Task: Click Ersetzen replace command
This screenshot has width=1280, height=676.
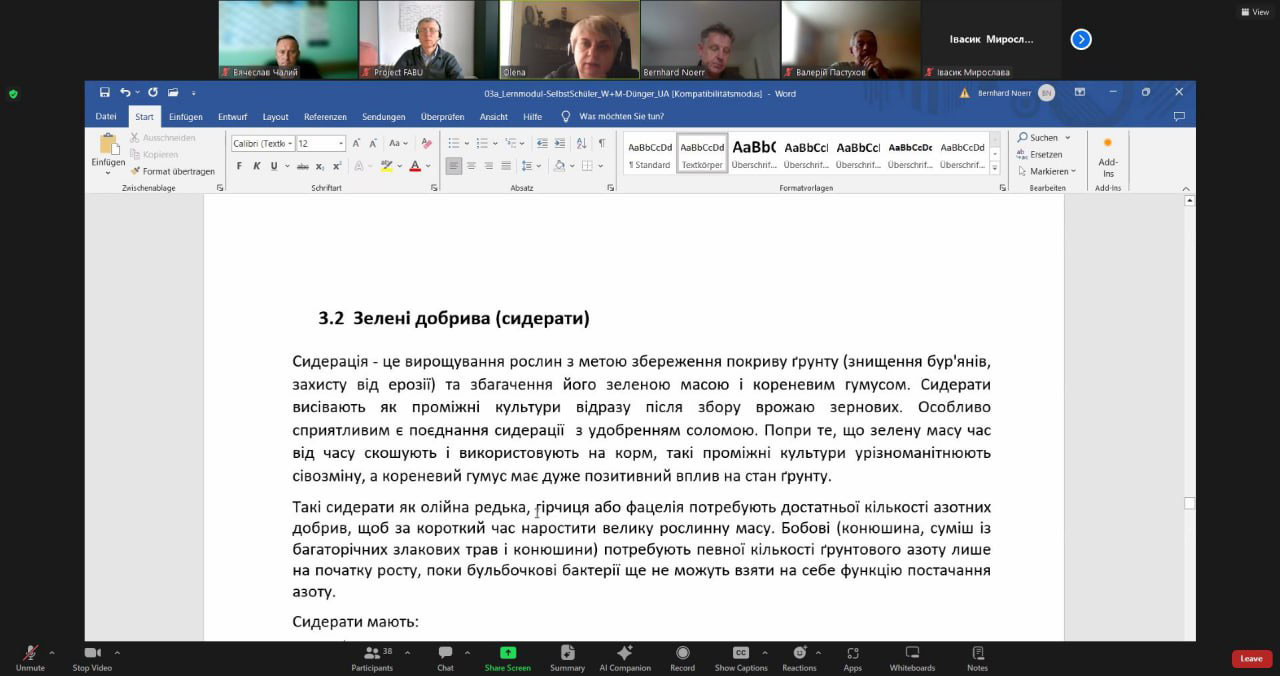Action: (1039, 154)
